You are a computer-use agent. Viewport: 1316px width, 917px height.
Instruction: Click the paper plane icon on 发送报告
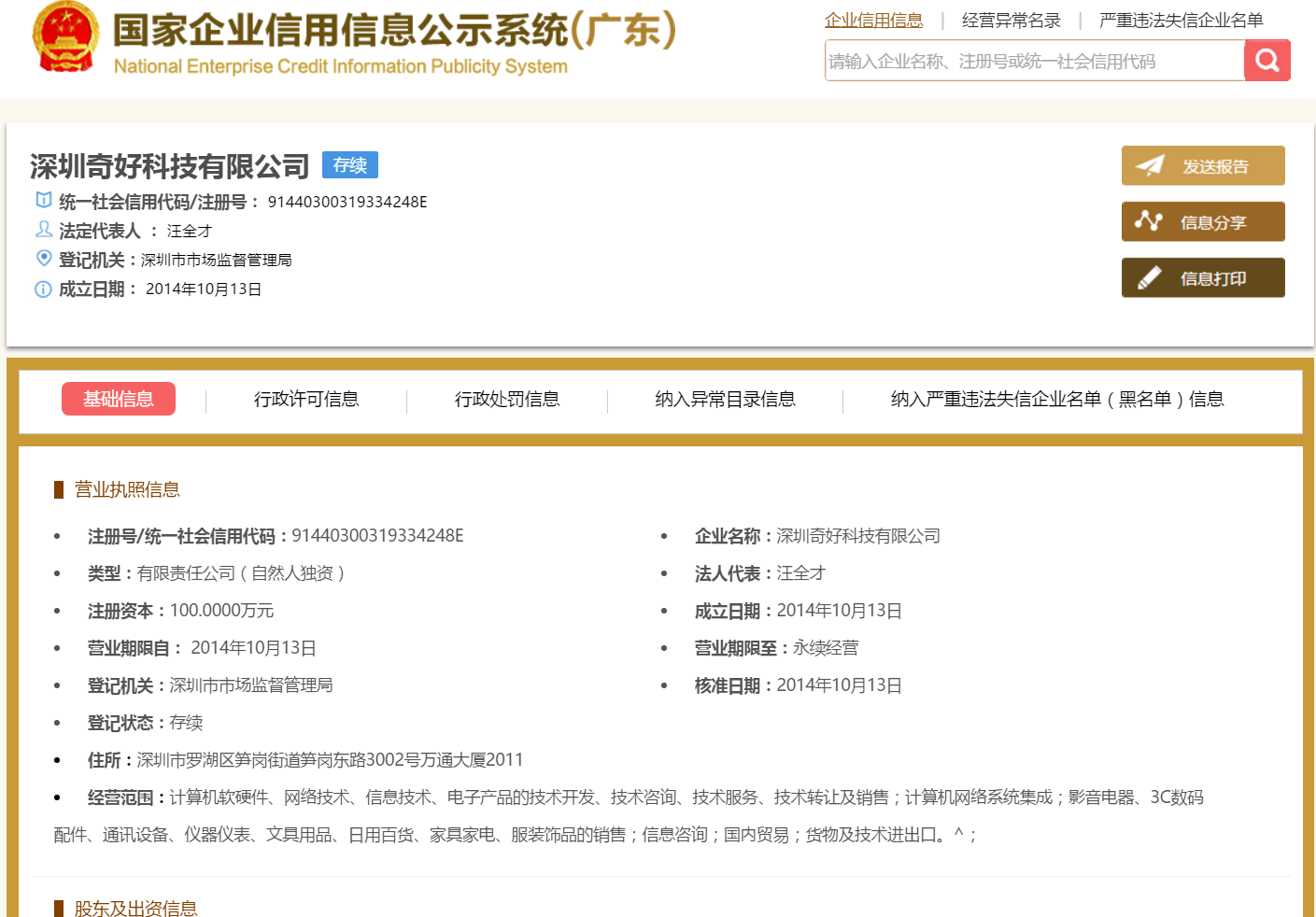coord(1150,166)
